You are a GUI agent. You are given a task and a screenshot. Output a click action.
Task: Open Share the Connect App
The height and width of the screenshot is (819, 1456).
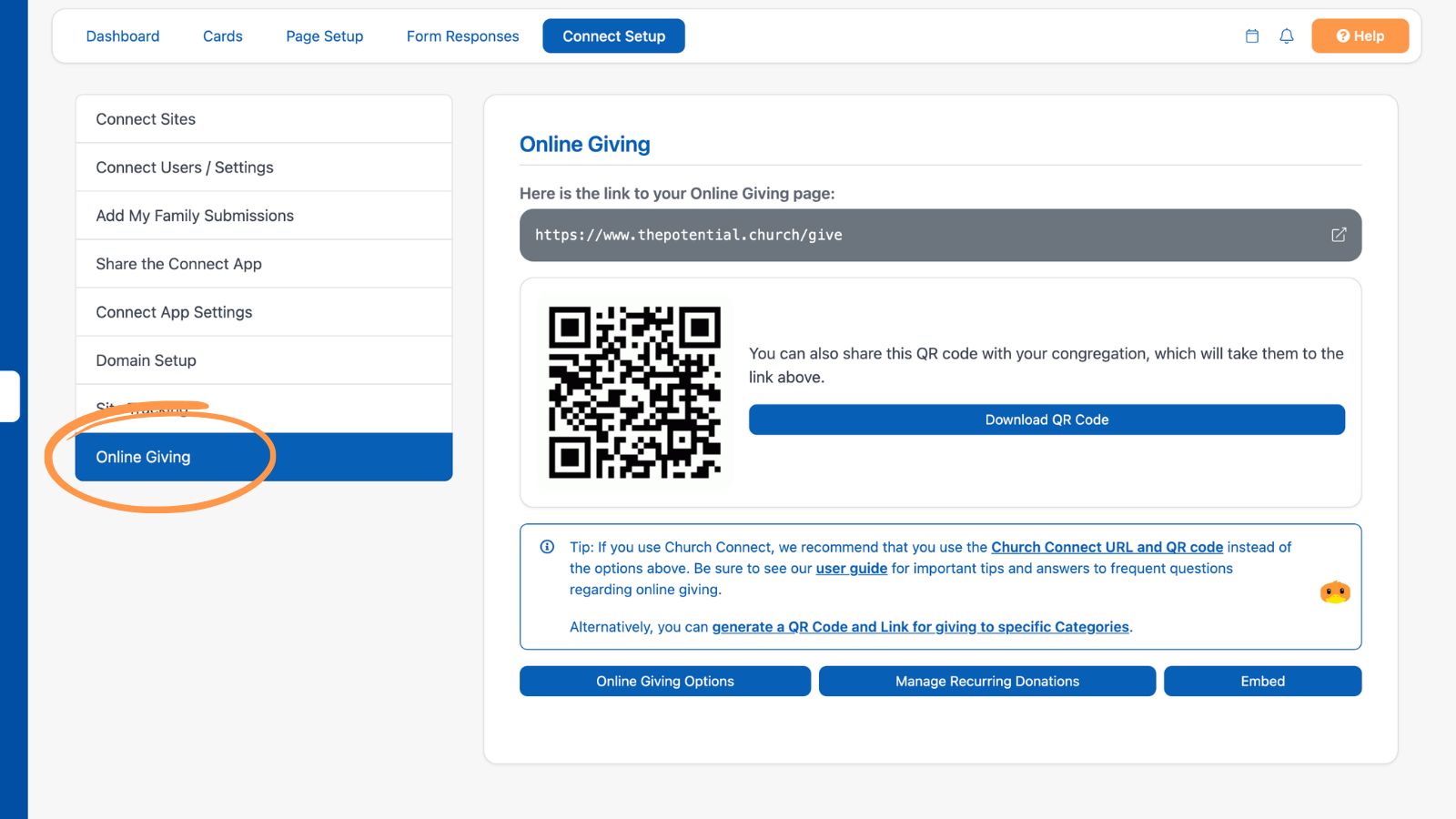(264, 264)
